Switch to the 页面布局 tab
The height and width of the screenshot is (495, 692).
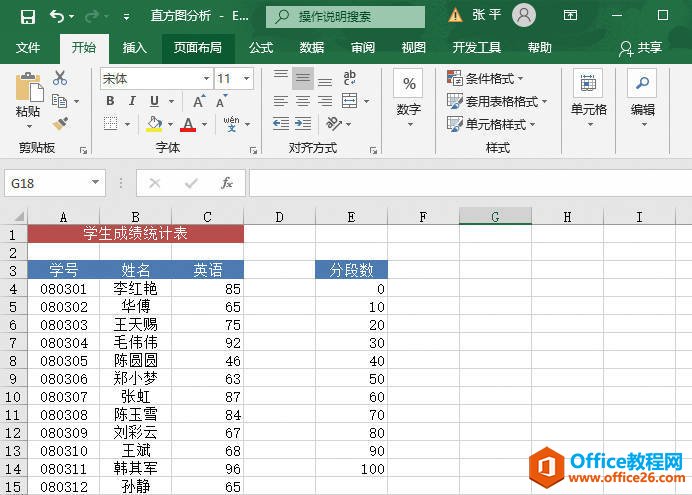click(197, 48)
